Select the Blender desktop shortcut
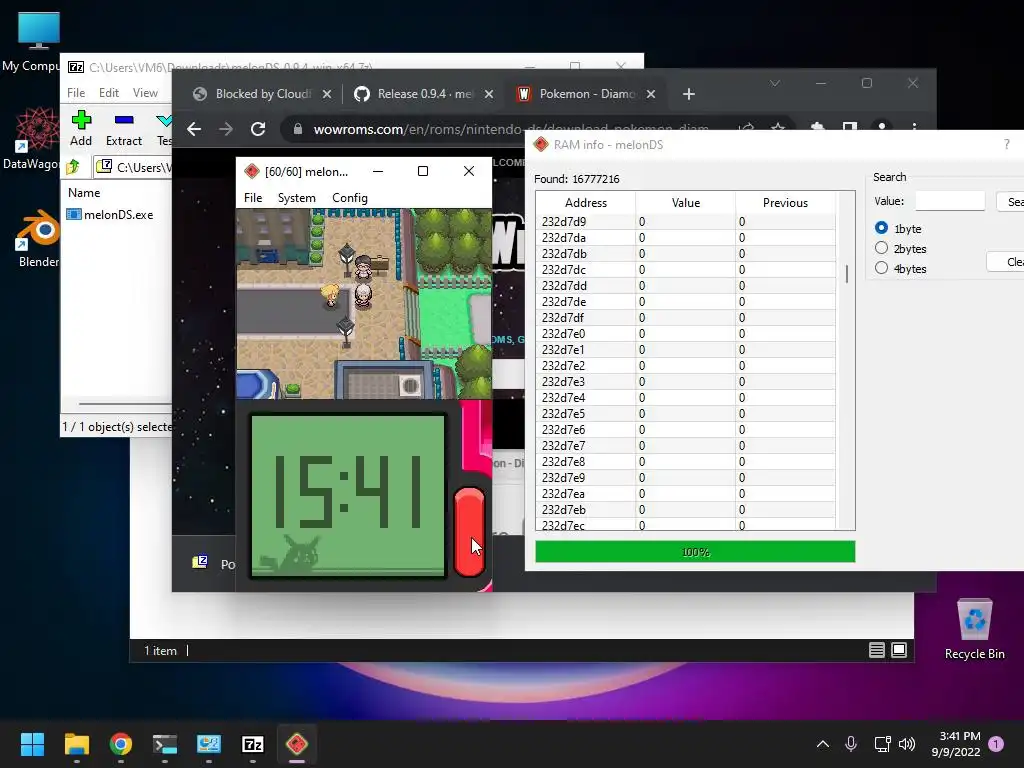1024x768 pixels. click(38, 238)
